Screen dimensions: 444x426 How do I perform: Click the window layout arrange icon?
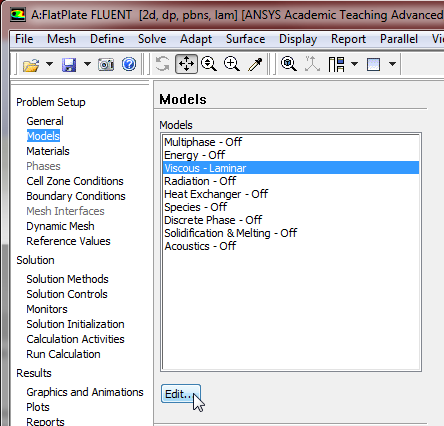[336, 64]
